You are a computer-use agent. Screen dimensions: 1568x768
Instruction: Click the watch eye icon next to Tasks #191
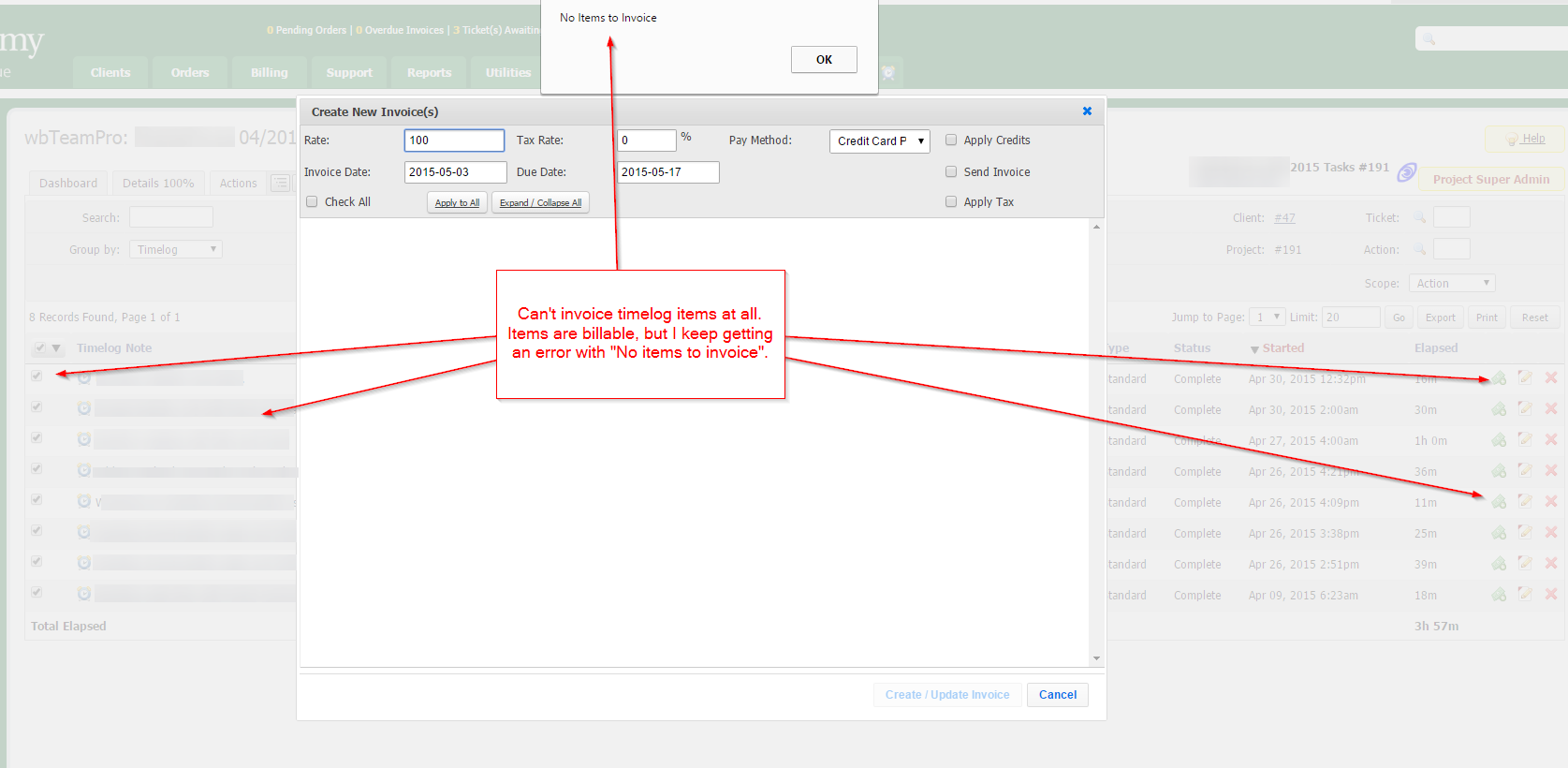[x=1406, y=171]
